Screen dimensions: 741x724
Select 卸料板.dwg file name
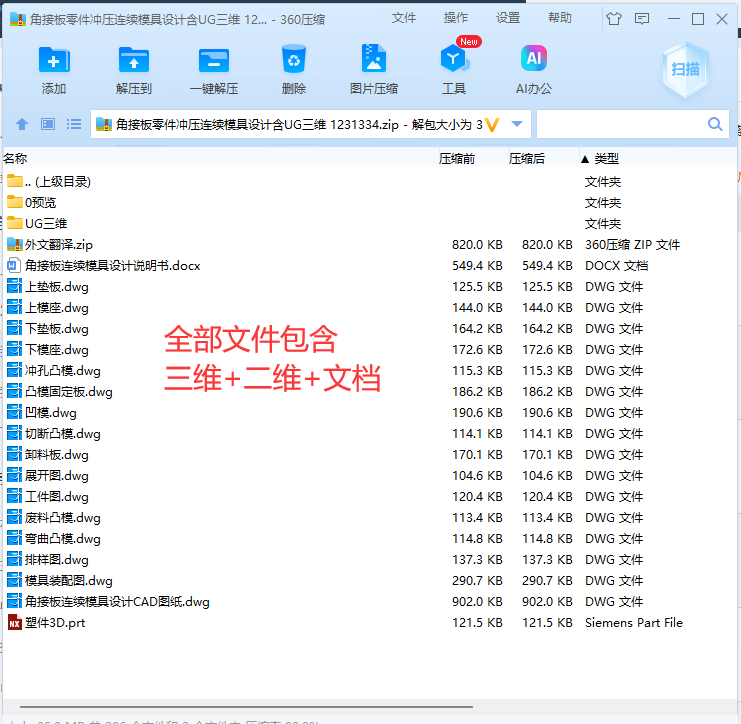57,455
